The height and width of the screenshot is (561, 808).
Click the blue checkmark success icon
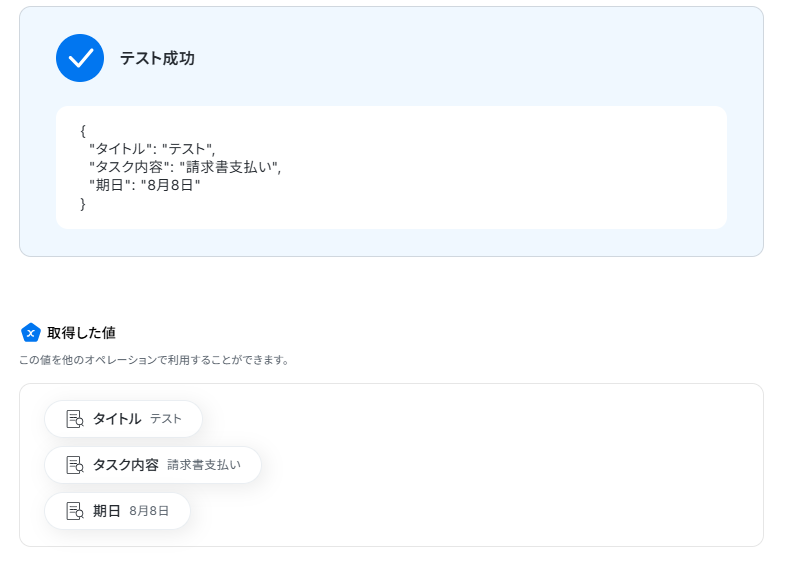pyautogui.click(x=80, y=58)
